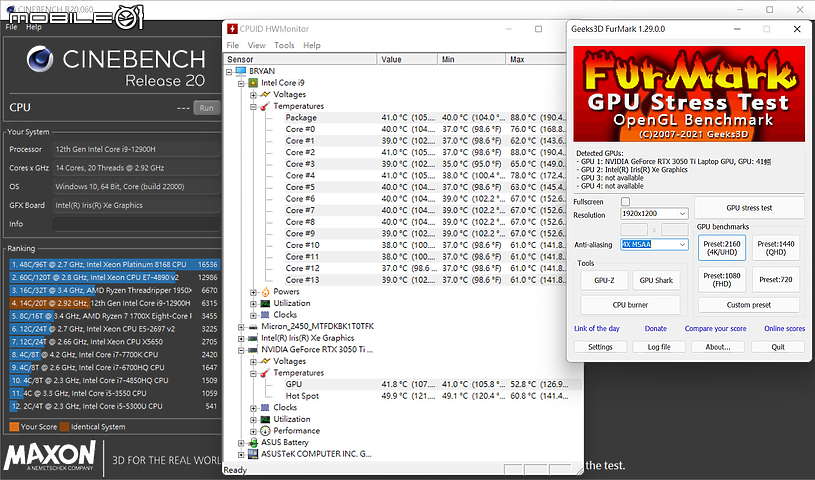Click the FurMark GPU Stress Test banner
This screenshot has height=480, width=815.
coord(689,94)
